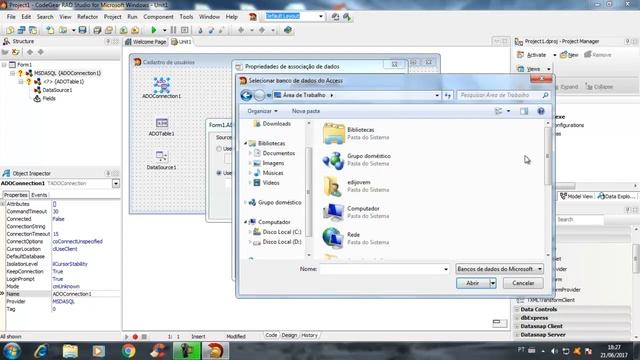Screen dimensions: 640x360
Task: Click the search magnifier in file dialog
Action: [x=545, y=95]
